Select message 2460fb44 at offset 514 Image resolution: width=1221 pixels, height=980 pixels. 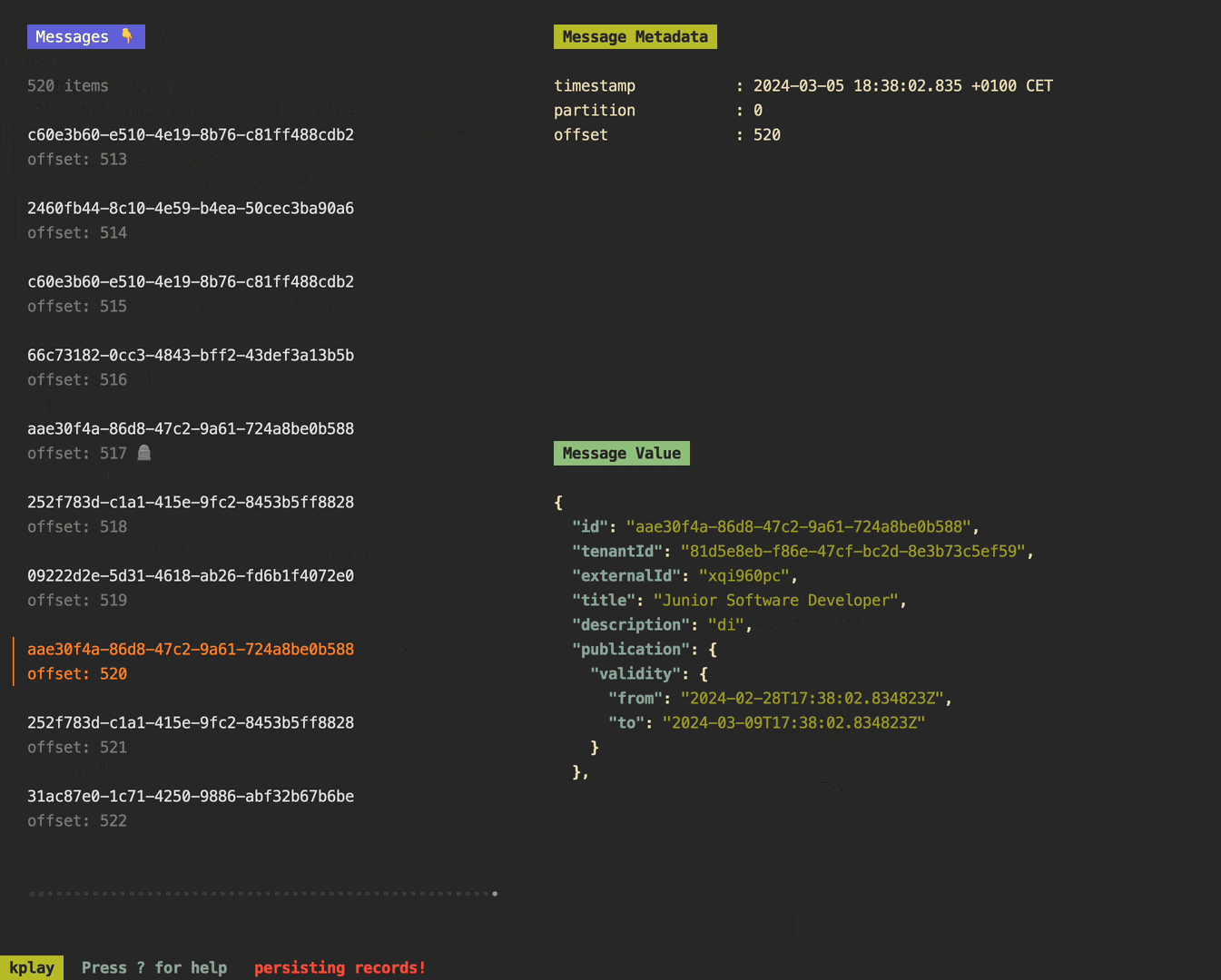(190, 220)
